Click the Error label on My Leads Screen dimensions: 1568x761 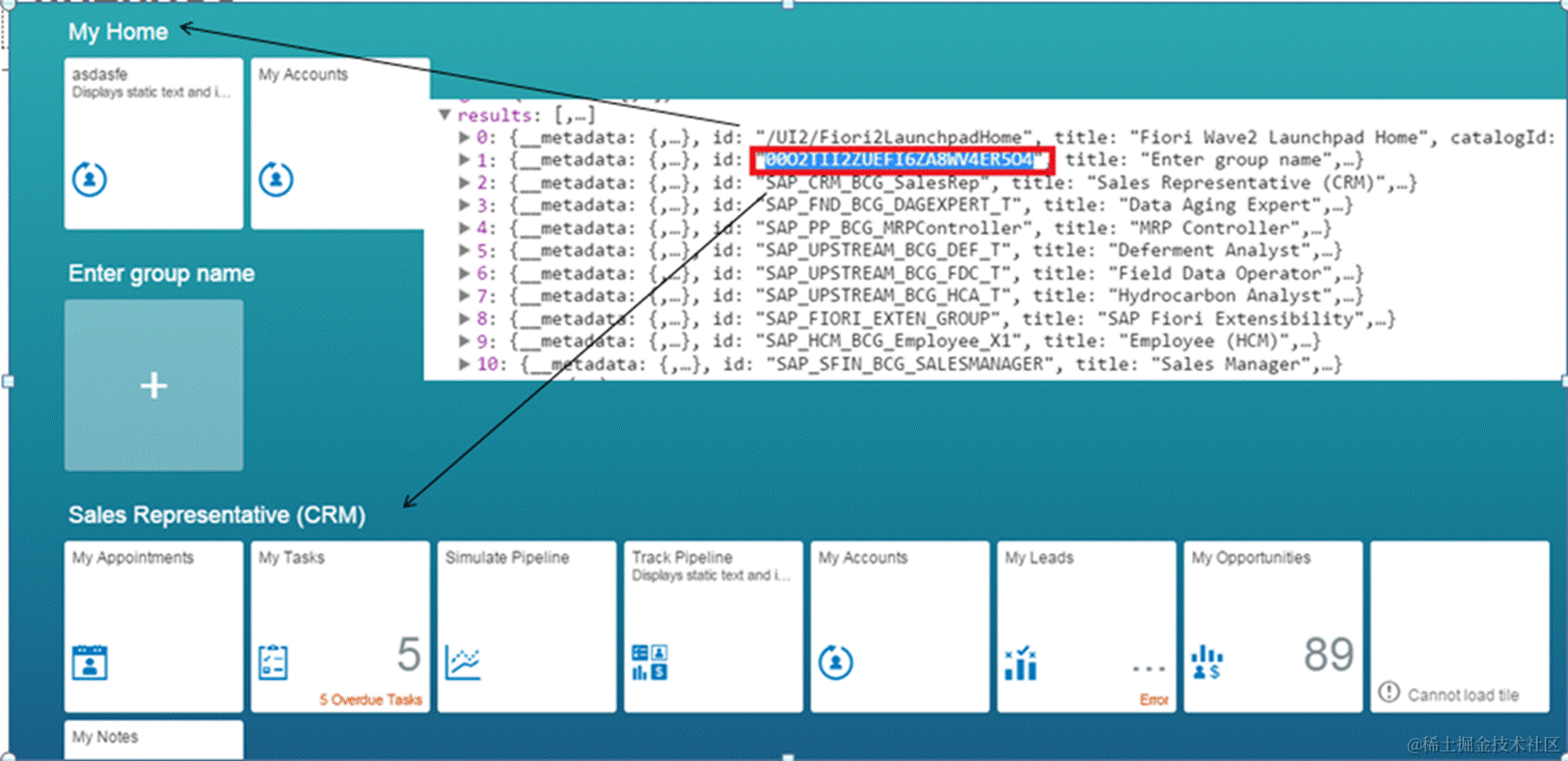[1153, 699]
